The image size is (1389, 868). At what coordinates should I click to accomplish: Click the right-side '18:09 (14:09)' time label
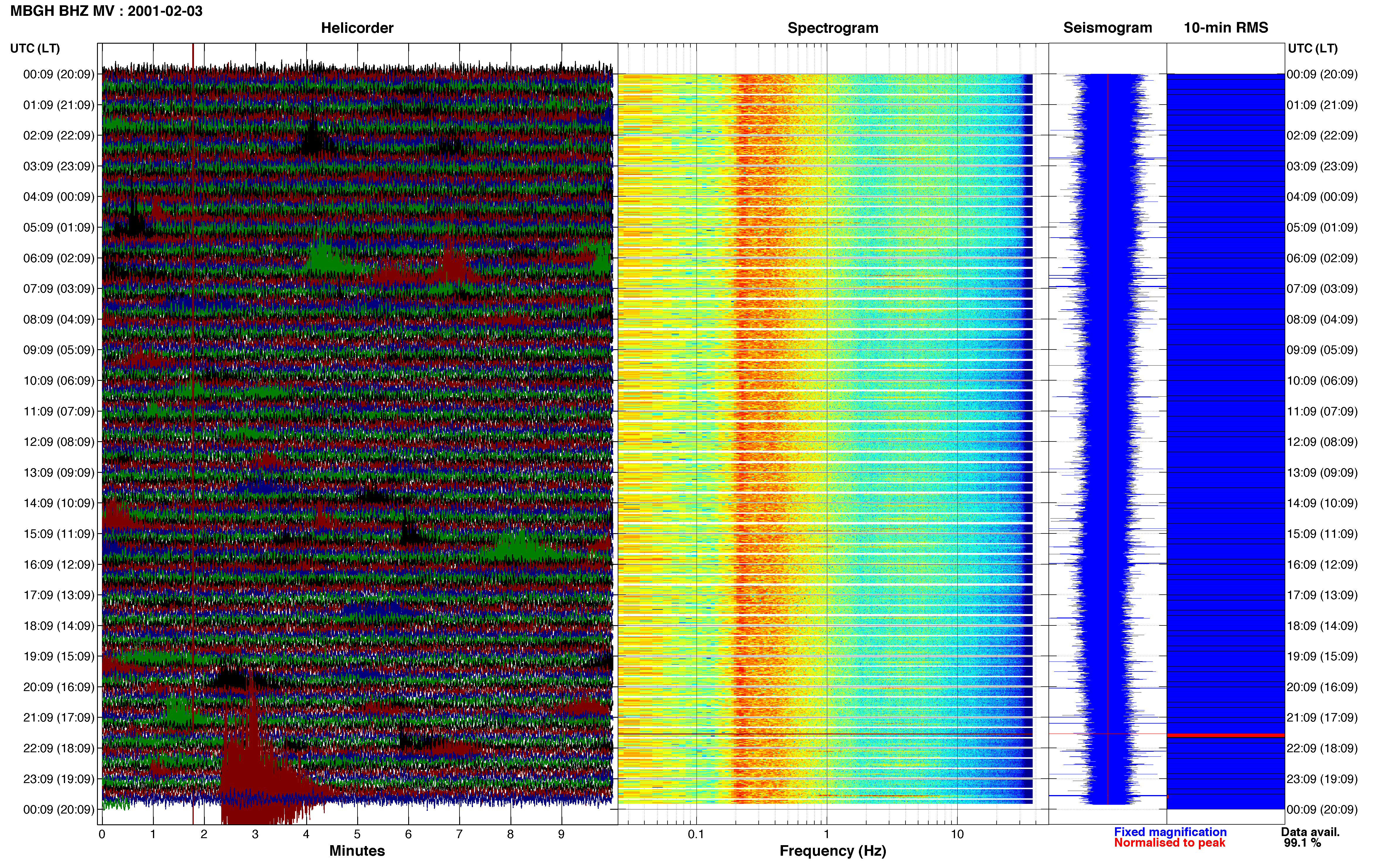coord(1322,626)
